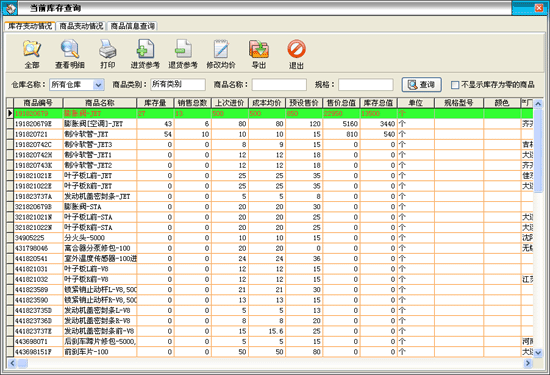Click the 查询 search button
Screen dimensions: 550x375
pos(421,85)
